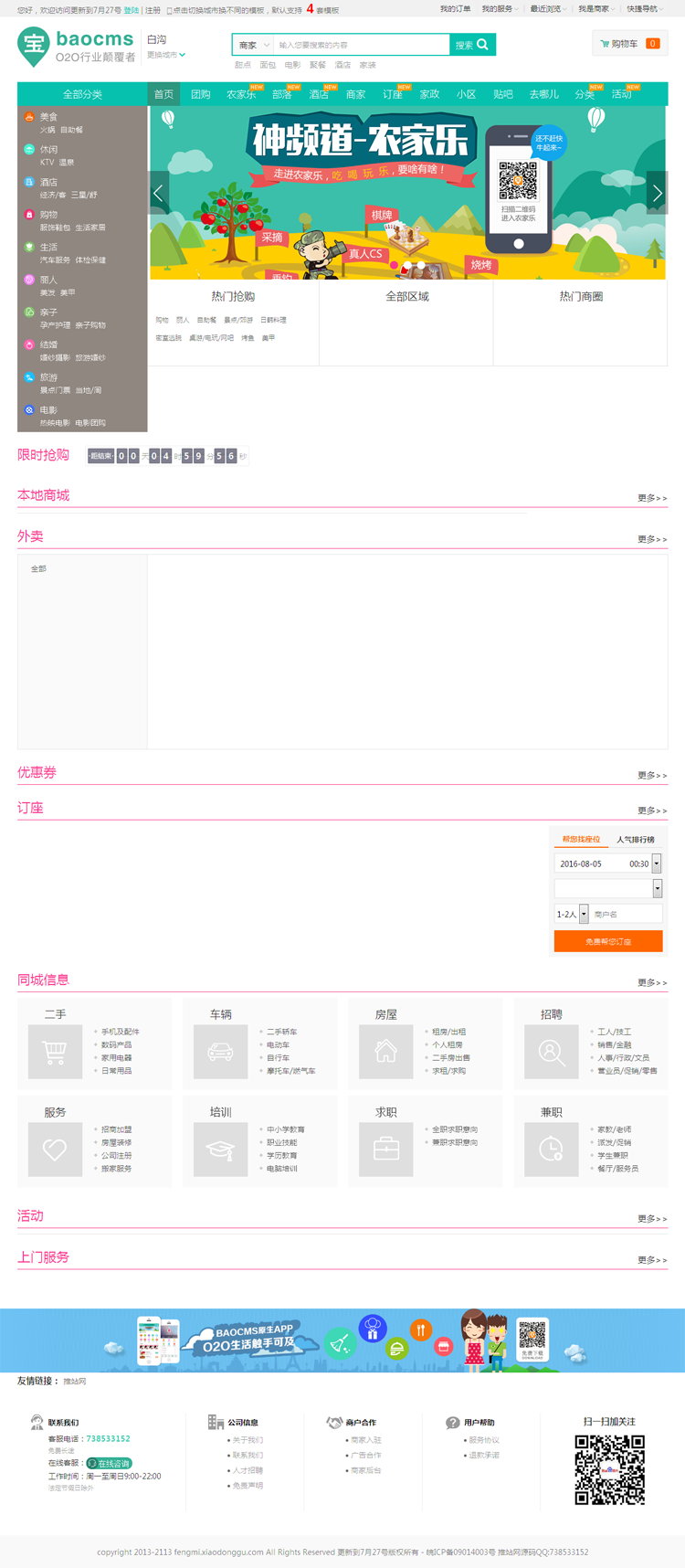685x1568 pixels.
Task: Click the 商户名 merchant name input
Action: tap(627, 914)
